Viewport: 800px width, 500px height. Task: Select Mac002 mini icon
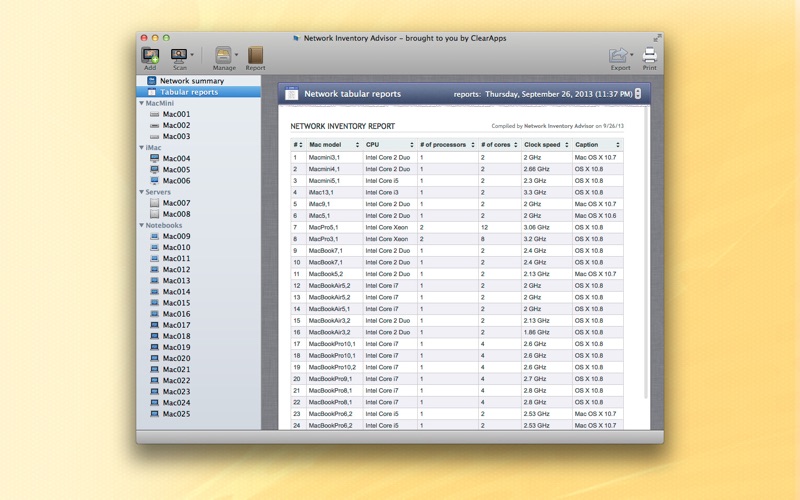154,126
